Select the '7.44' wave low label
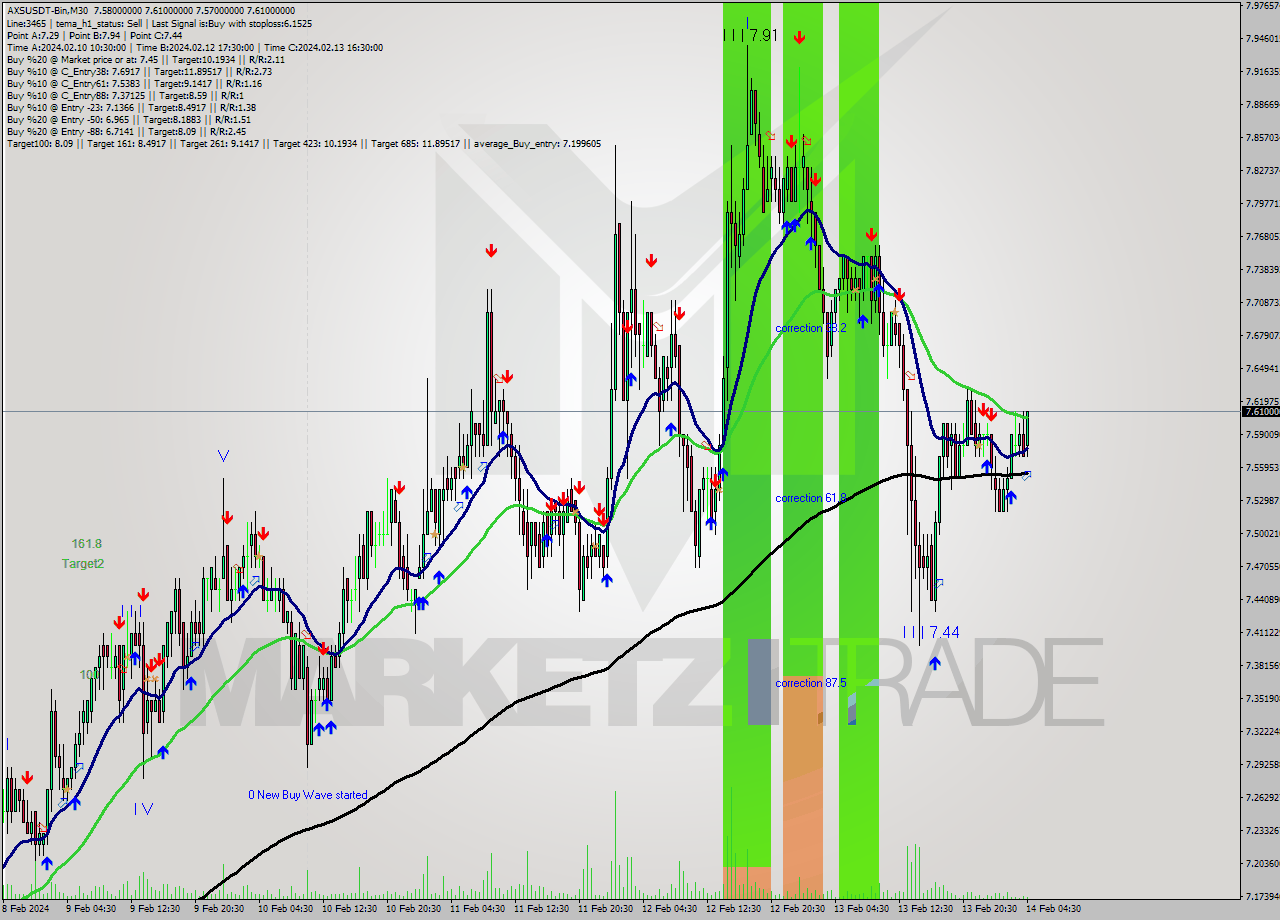Screen dimensions: 1280x920 (x=944, y=632)
